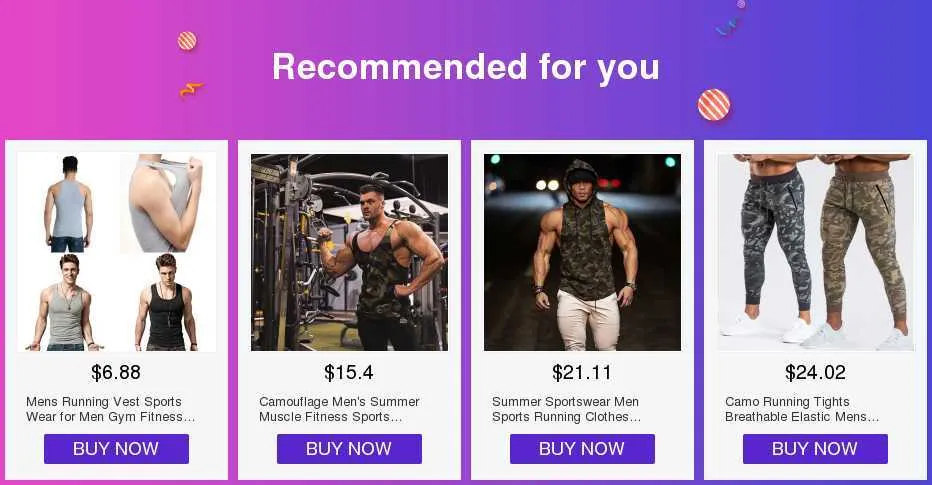Image resolution: width=932 pixels, height=485 pixels.
Task: Click the $21.11 price label
Action: click(x=582, y=373)
